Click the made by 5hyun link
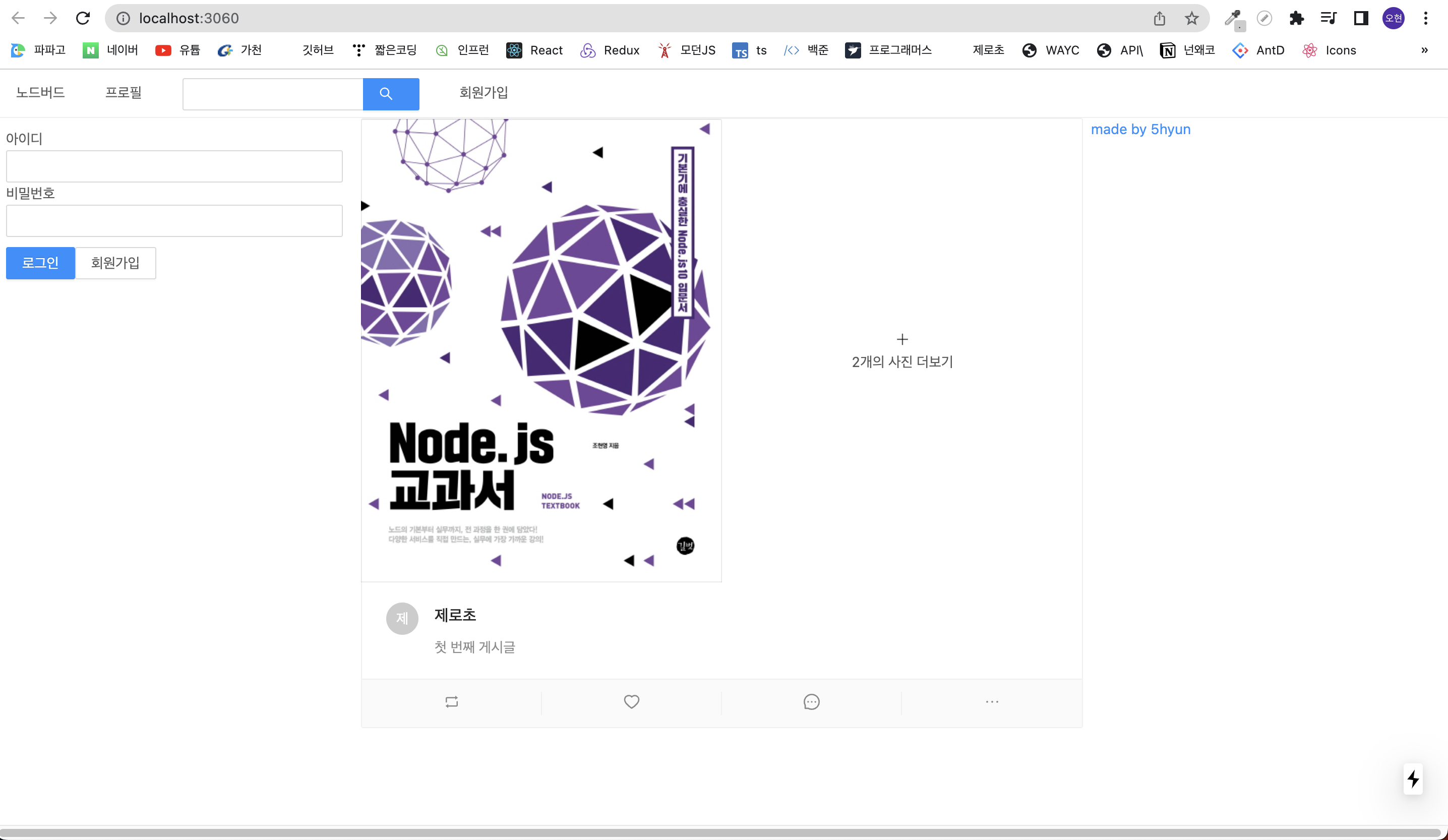Image resolution: width=1448 pixels, height=840 pixels. pos(1140,129)
